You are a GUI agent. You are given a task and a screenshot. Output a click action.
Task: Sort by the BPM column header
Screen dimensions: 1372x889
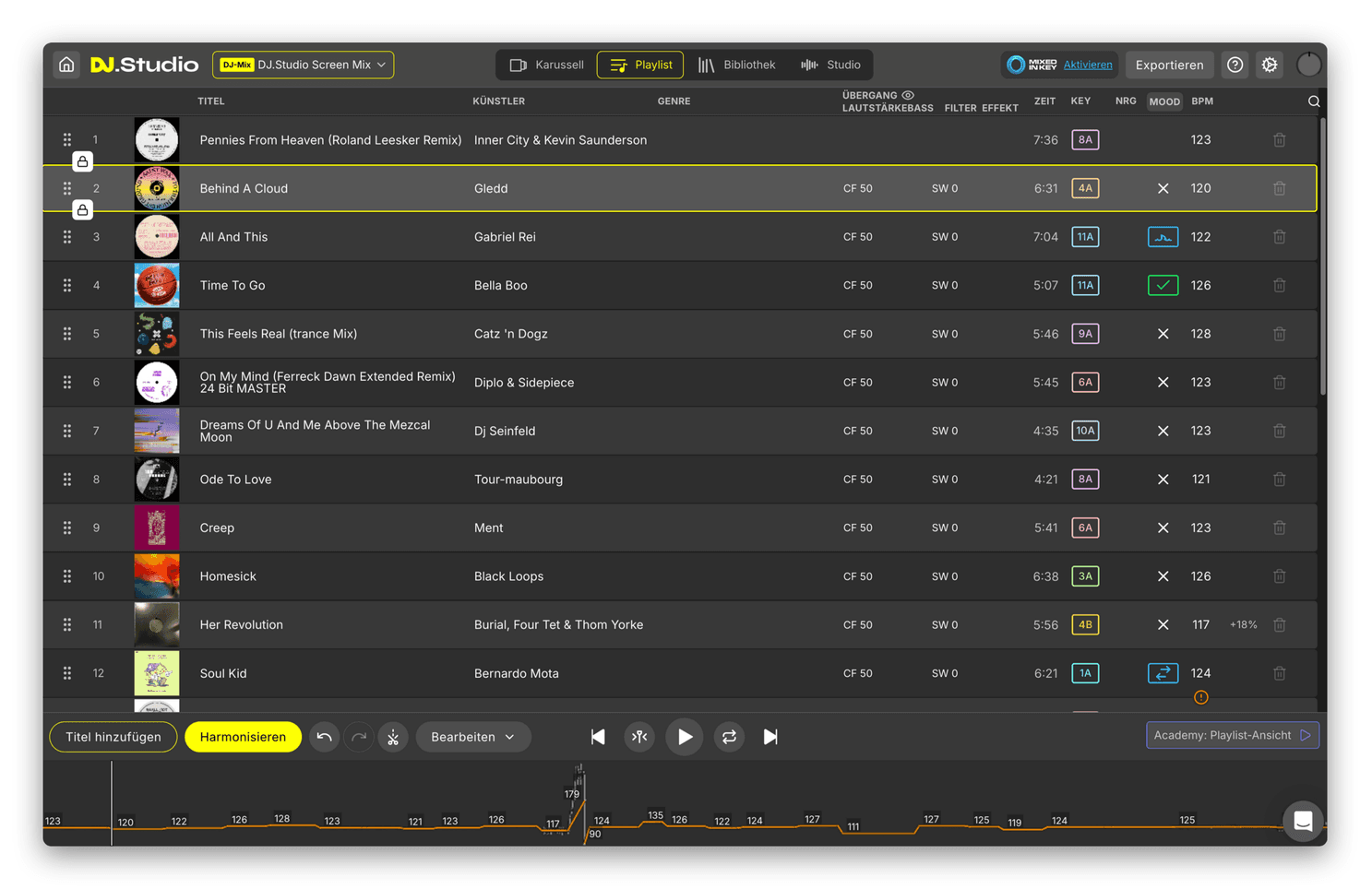[x=1201, y=101]
